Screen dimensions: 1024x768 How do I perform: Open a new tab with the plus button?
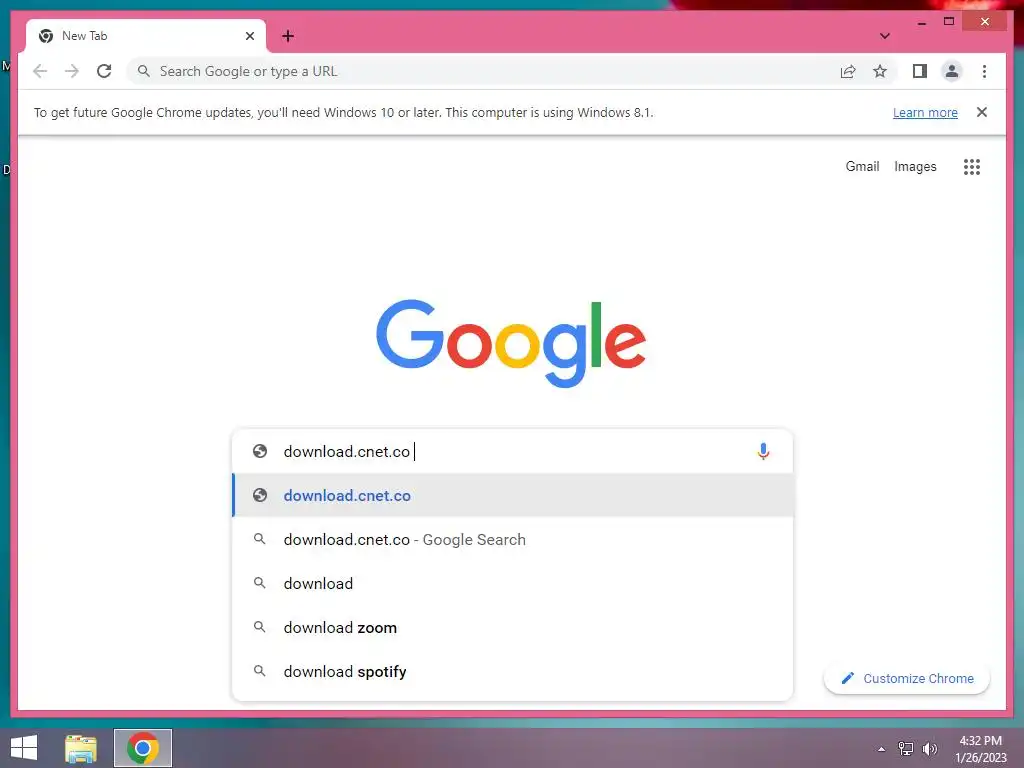[x=288, y=36]
